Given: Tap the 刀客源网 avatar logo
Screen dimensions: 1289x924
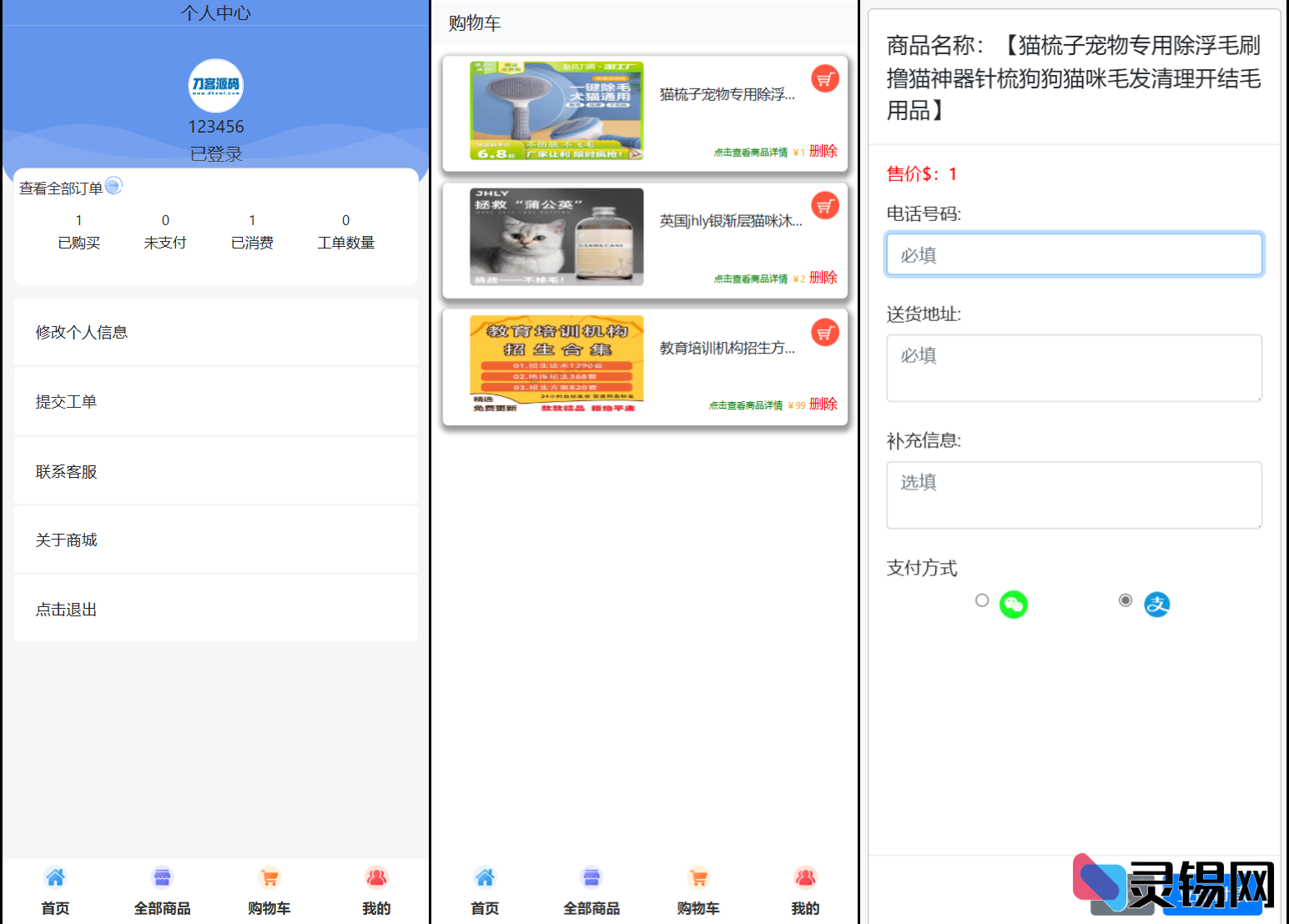Looking at the screenshot, I should click(x=215, y=85).
